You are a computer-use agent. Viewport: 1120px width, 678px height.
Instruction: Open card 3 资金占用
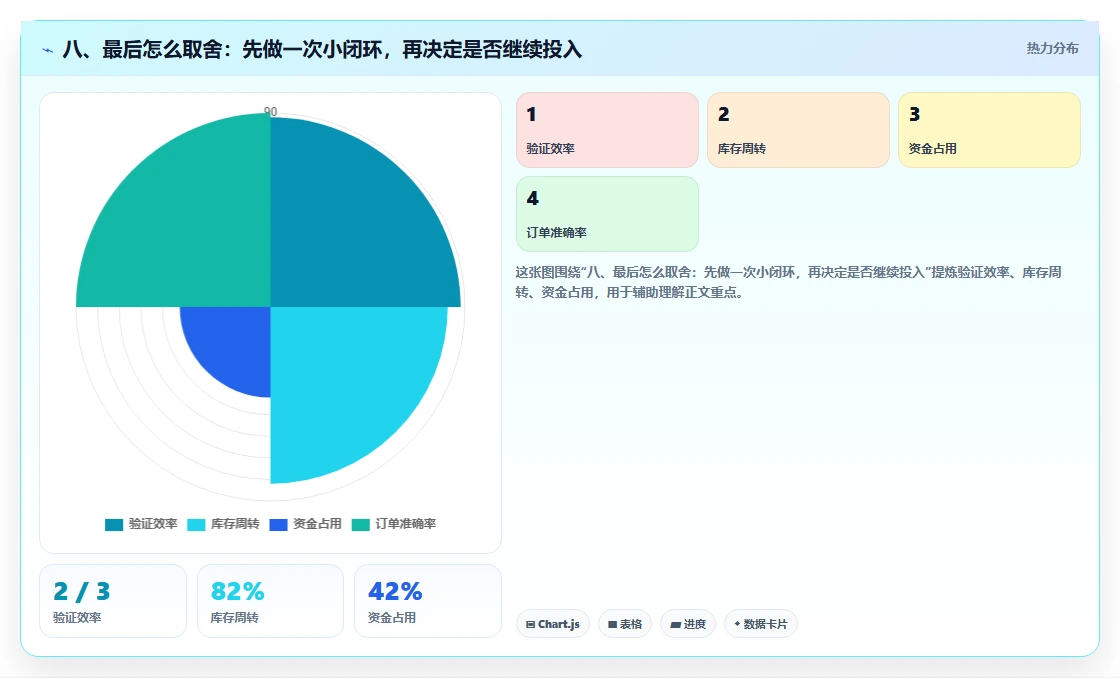point(989,130)
